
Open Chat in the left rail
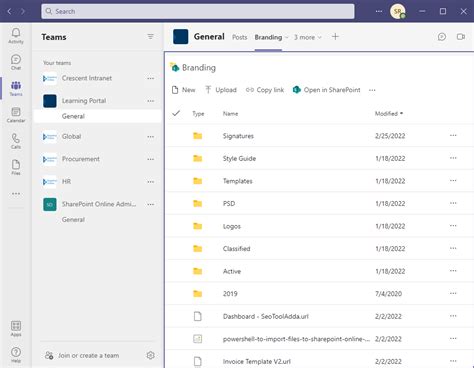tap(16, 62)
